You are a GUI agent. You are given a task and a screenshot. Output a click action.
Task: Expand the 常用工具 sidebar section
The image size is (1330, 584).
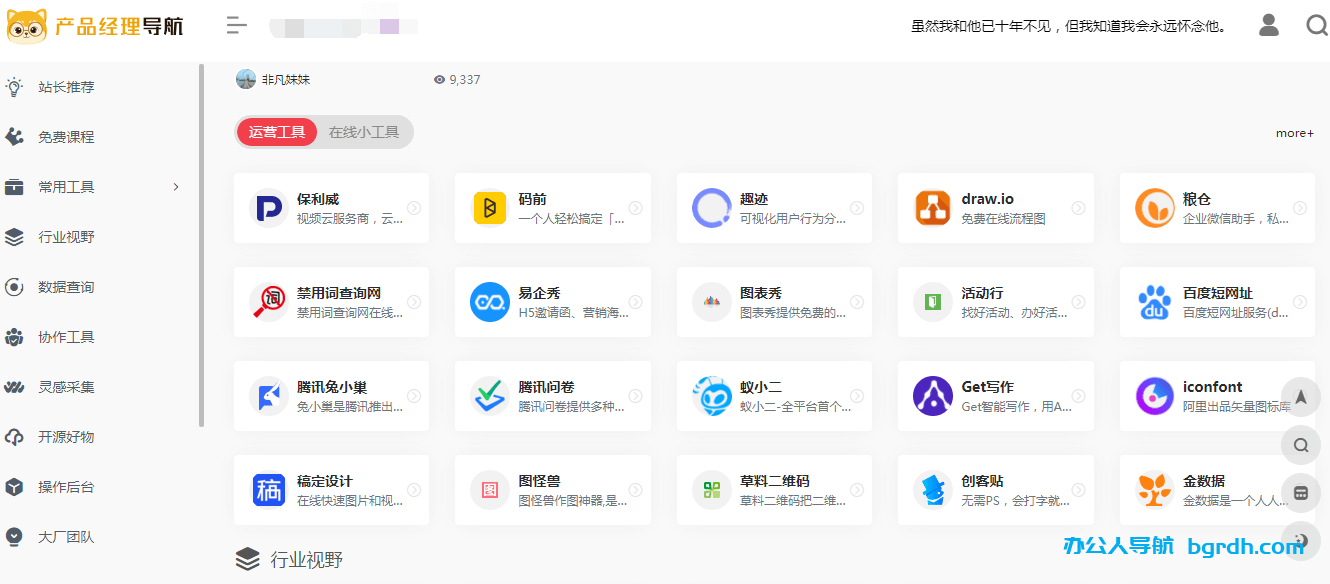95,186
